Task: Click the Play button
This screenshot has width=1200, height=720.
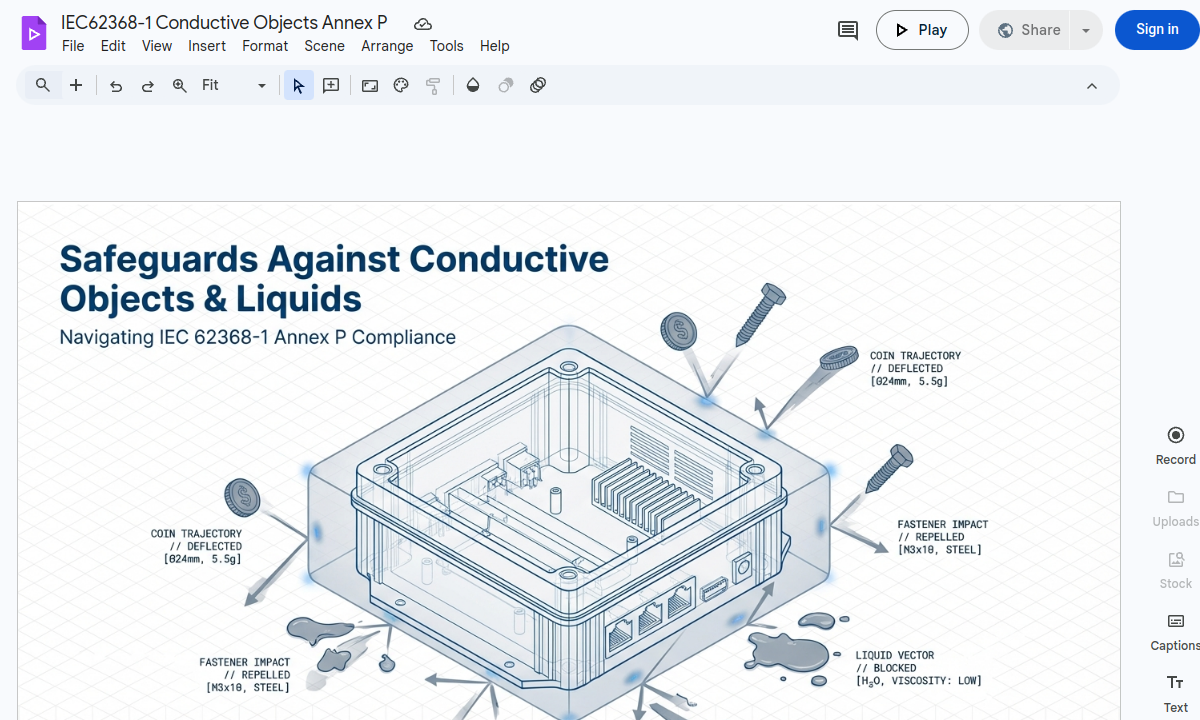Action: [x=922, y=30]
